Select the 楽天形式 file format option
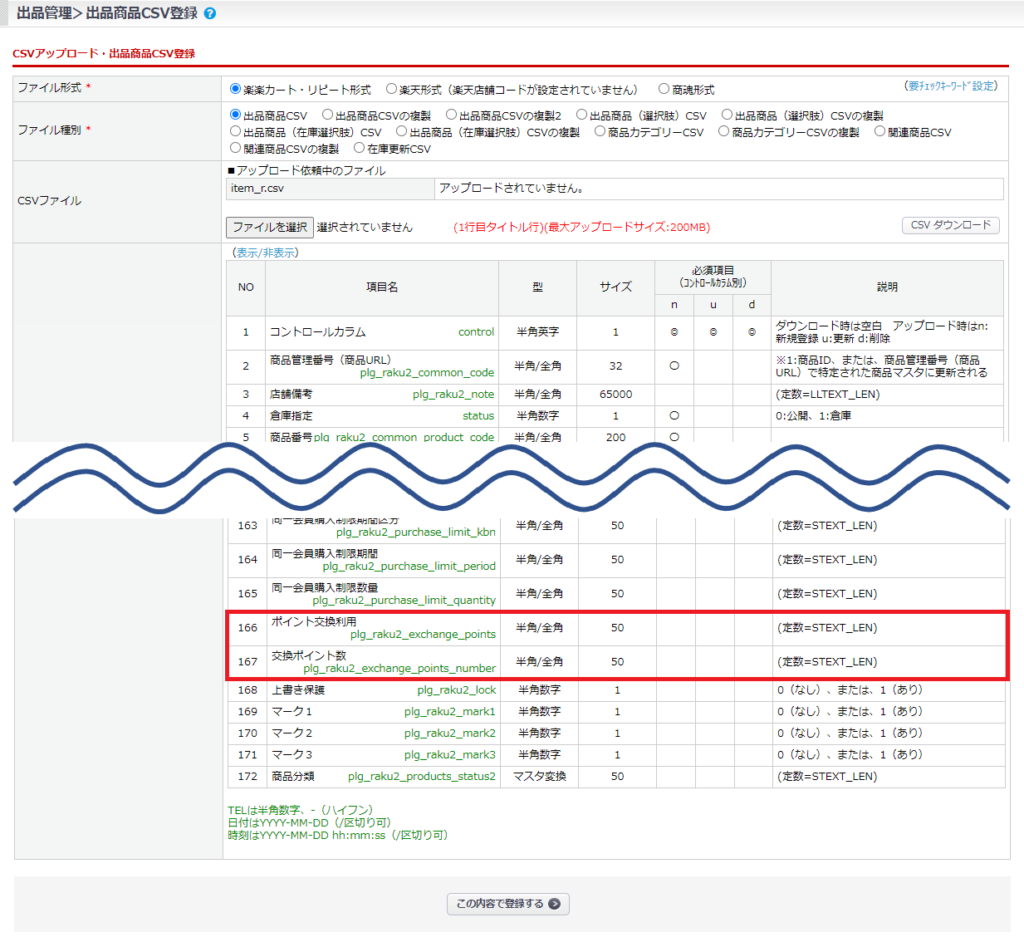Viewport: 1024px width, 942px height. coord(392,89)
